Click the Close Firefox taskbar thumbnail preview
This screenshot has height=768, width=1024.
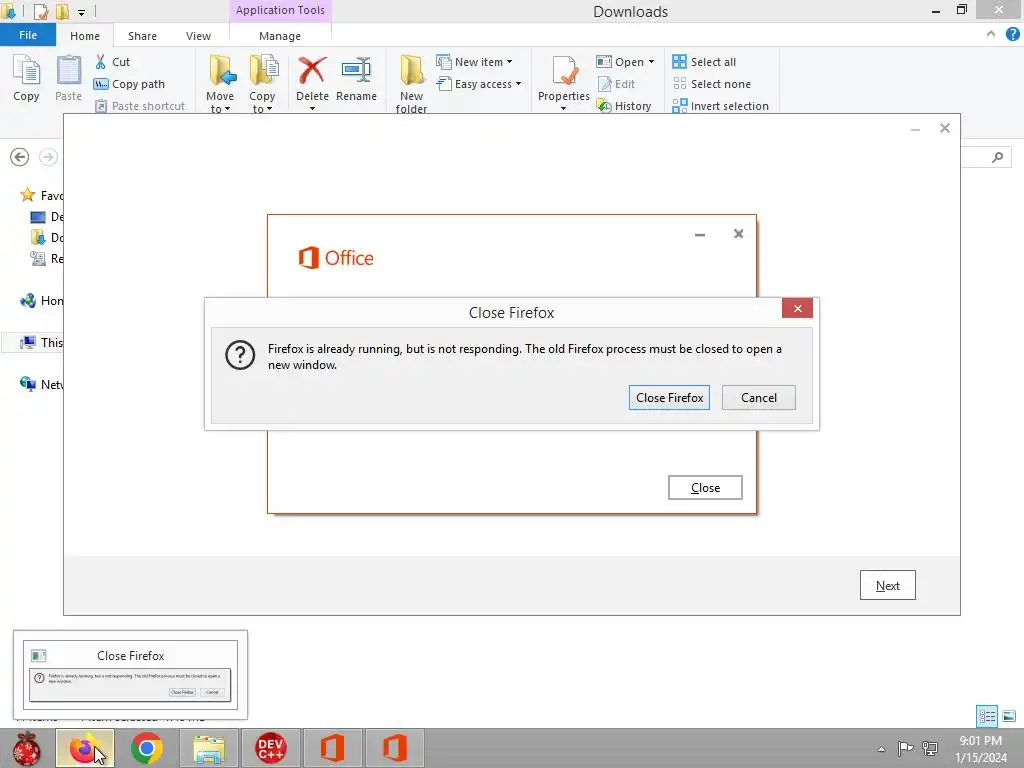(x=131, y=675)
